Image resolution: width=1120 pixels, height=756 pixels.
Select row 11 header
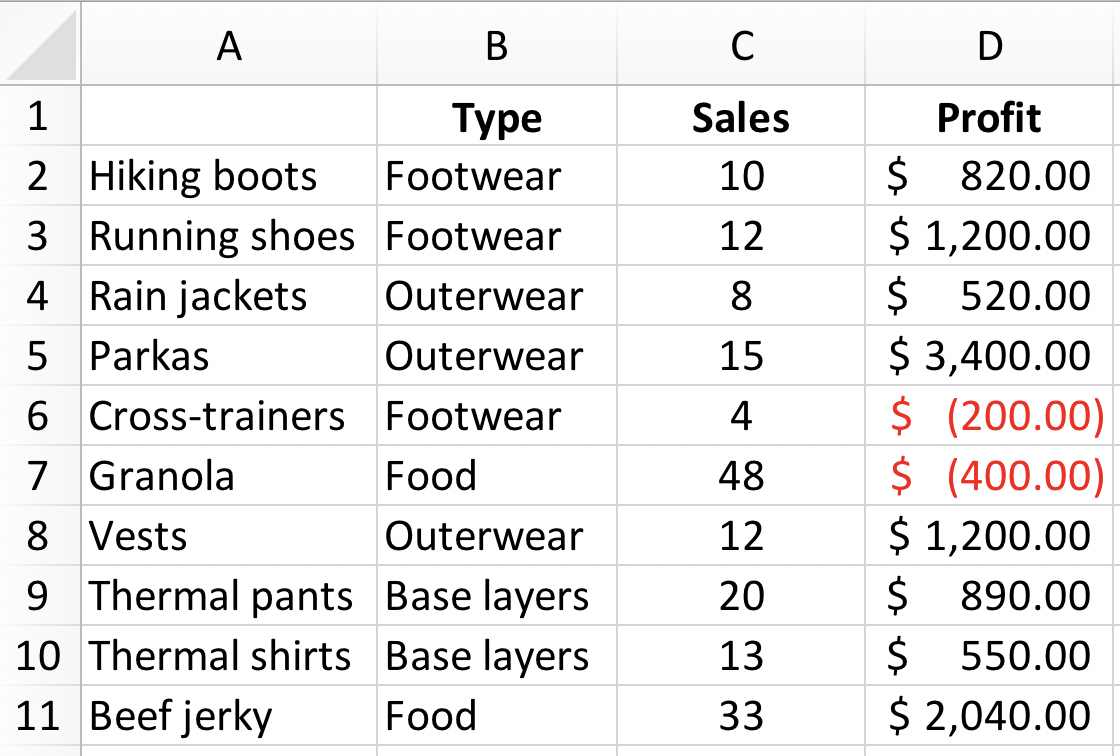[40, 716]
